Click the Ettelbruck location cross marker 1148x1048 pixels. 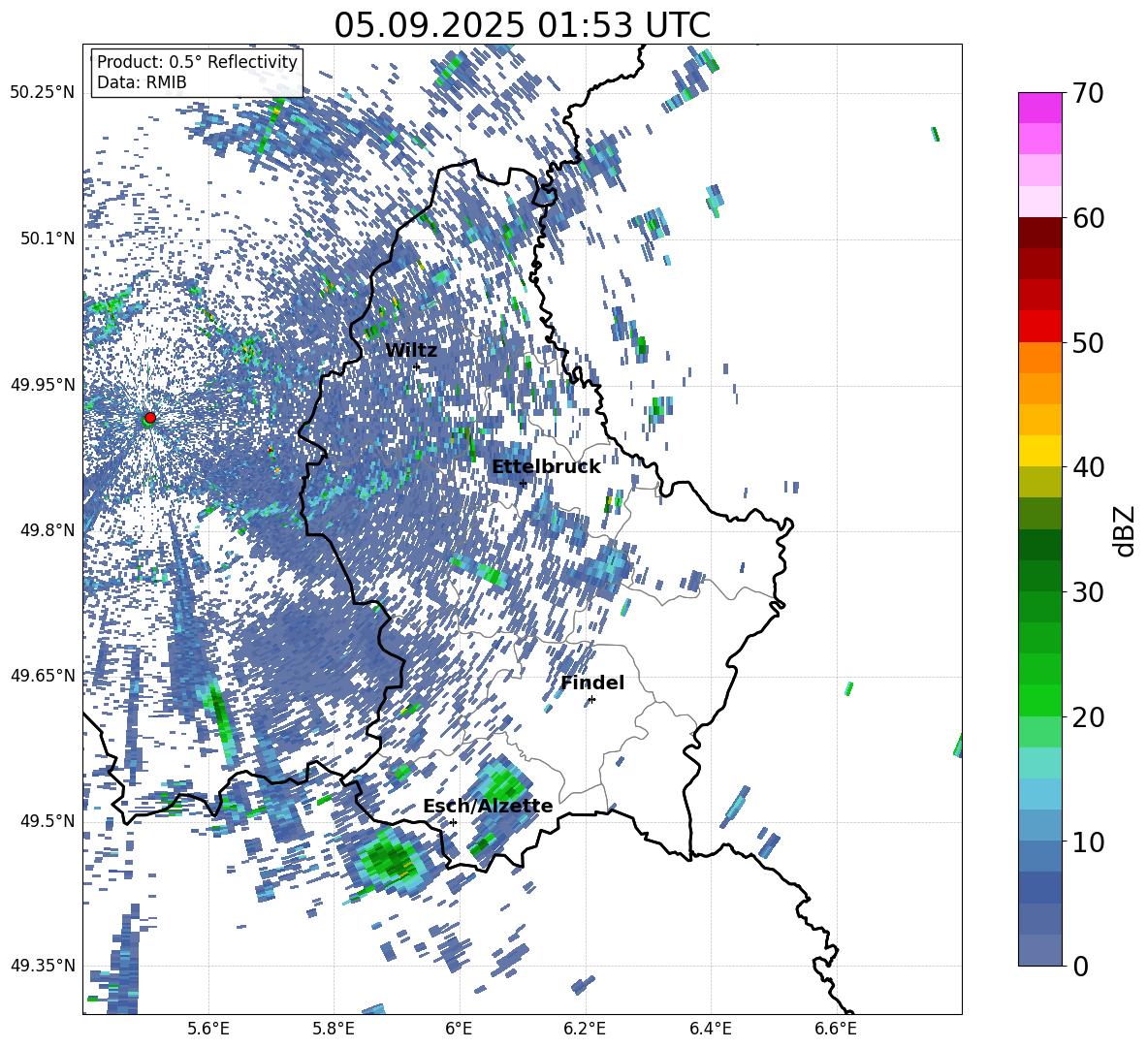click(523, 484)
